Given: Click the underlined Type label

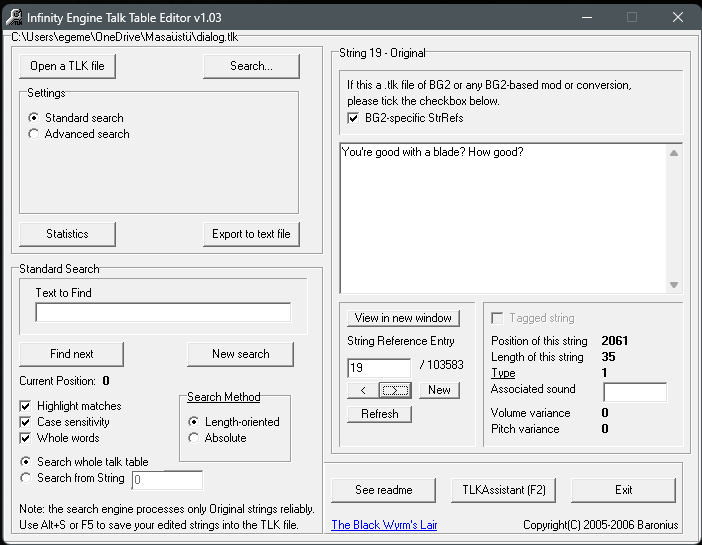Looking at the screenshot, I should click(503, 373).
